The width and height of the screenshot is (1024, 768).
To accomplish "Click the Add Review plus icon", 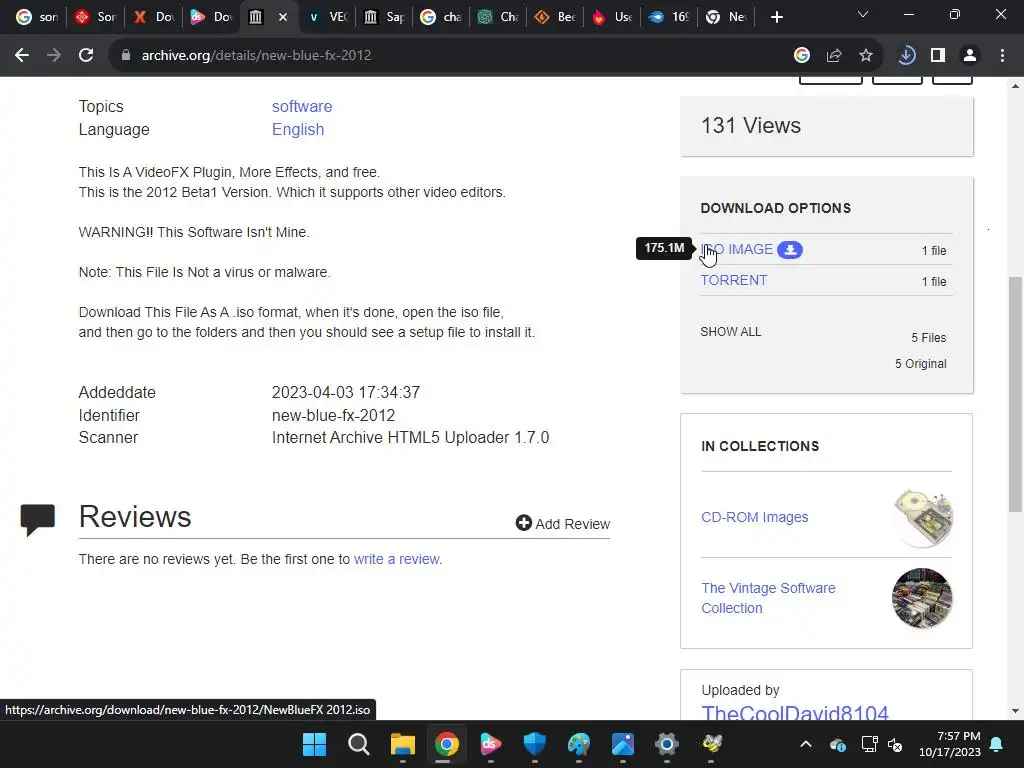I will coord(524,522).
